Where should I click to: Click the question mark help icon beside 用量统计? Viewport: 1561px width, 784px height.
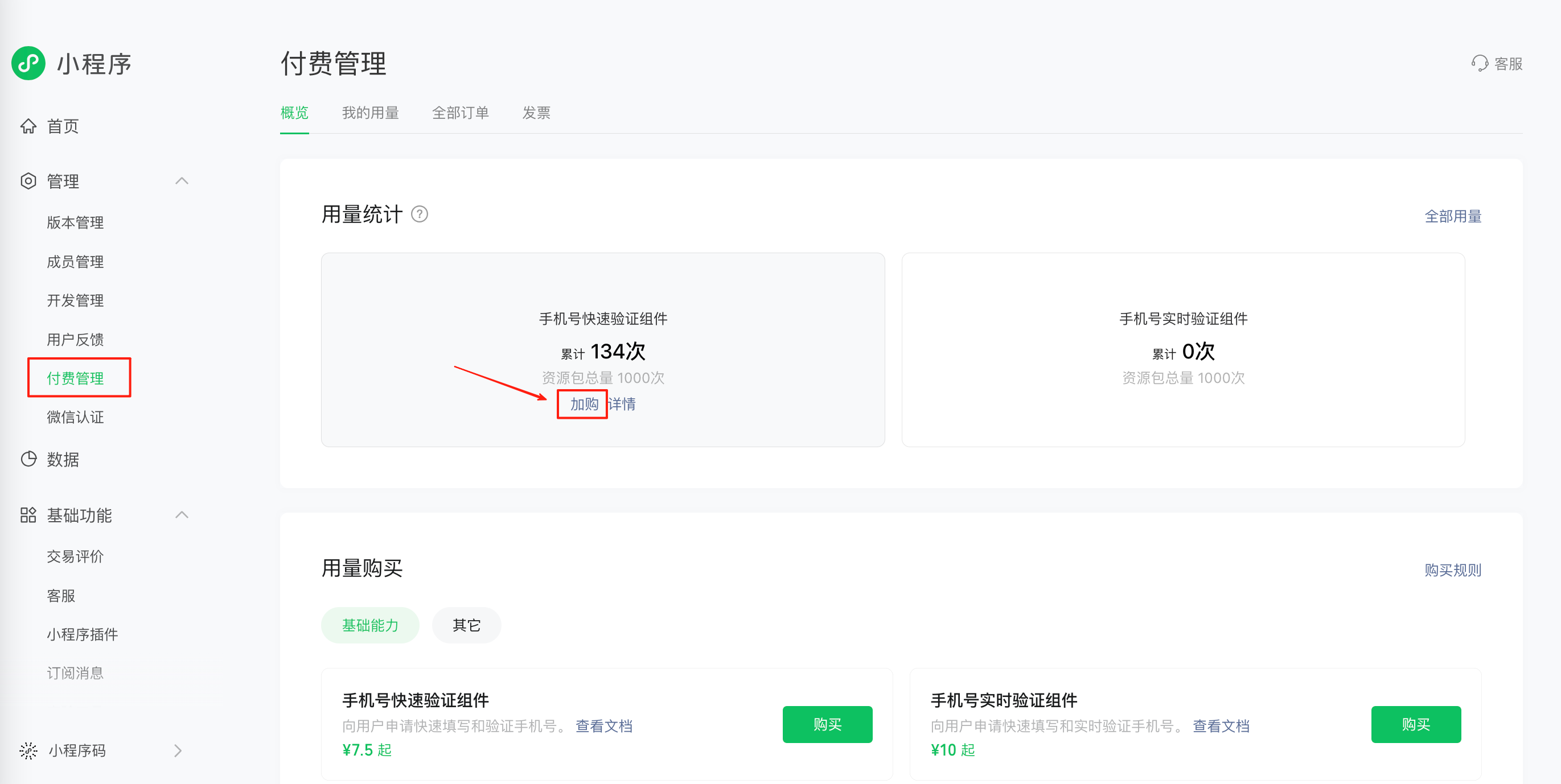(420, 214)
